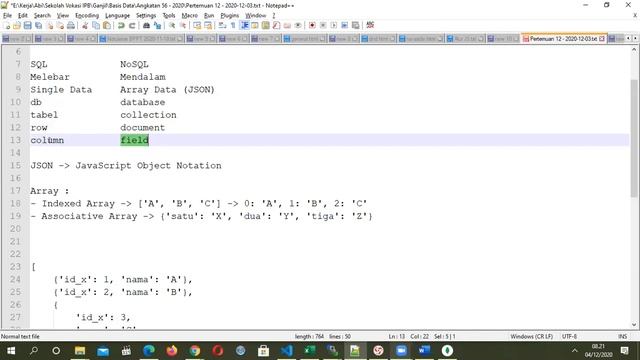Open the File menu

pyautogui.click(x=7, y=16)
